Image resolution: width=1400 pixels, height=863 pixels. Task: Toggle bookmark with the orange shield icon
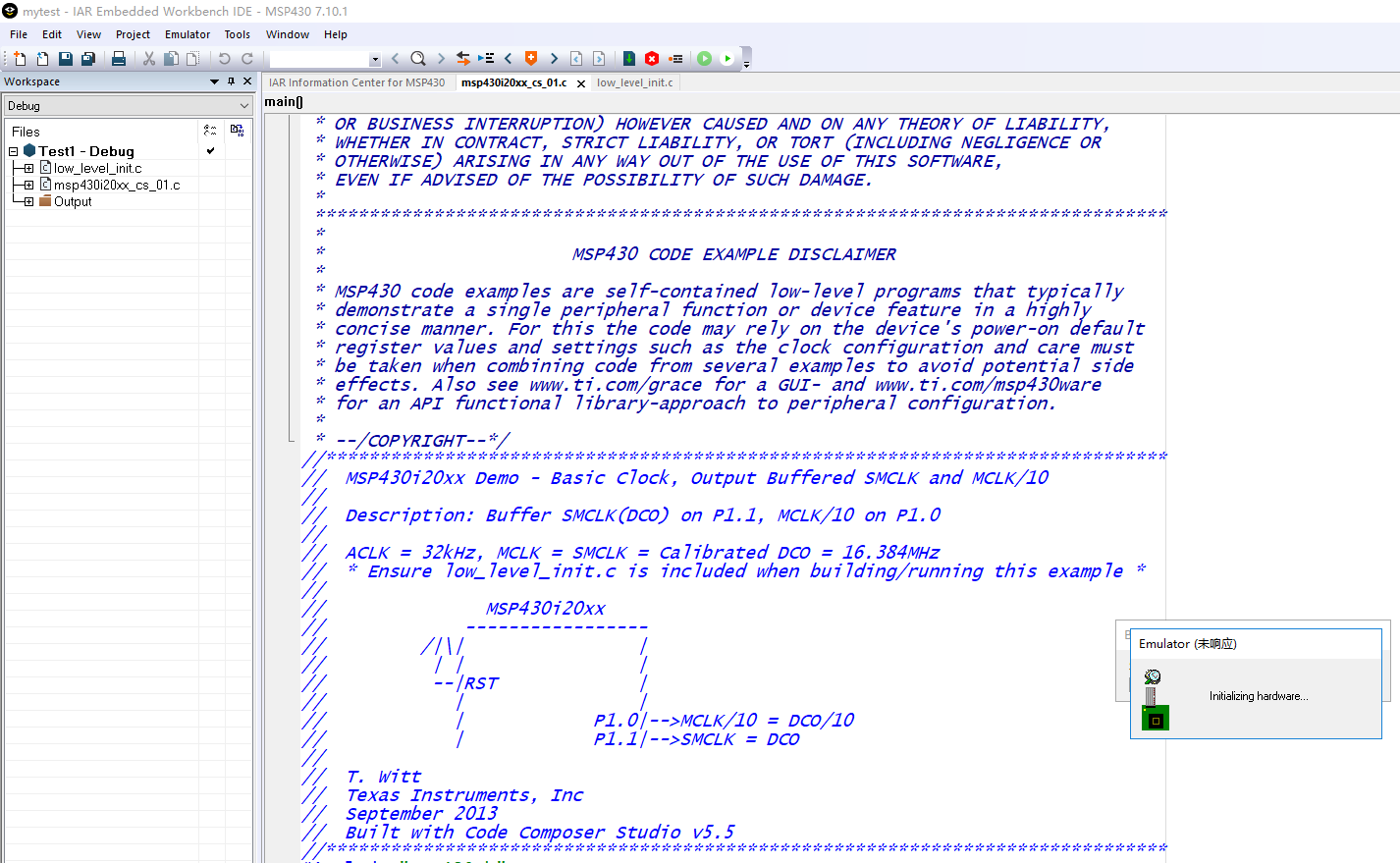531,59
